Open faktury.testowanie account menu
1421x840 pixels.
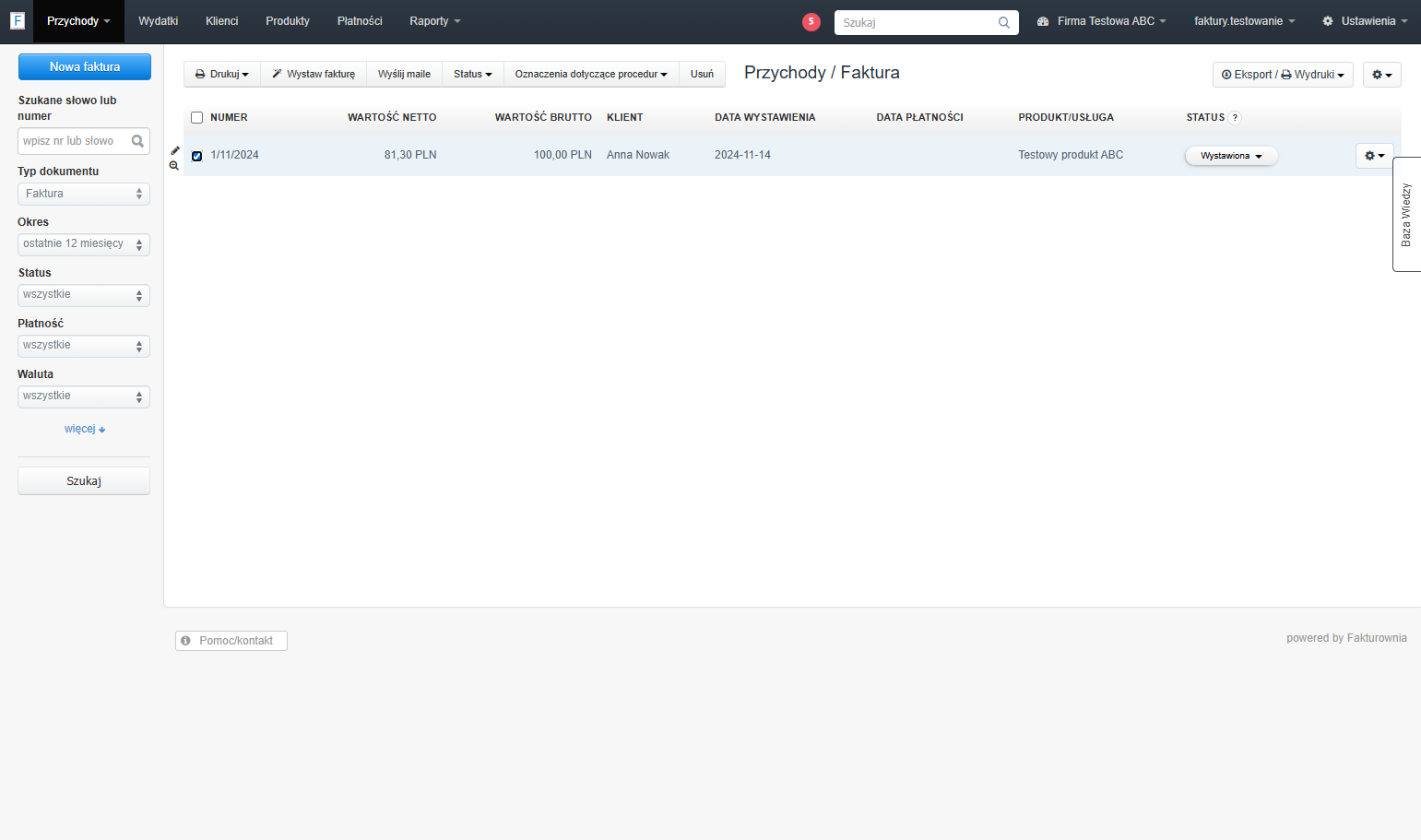click(1244, 21)
